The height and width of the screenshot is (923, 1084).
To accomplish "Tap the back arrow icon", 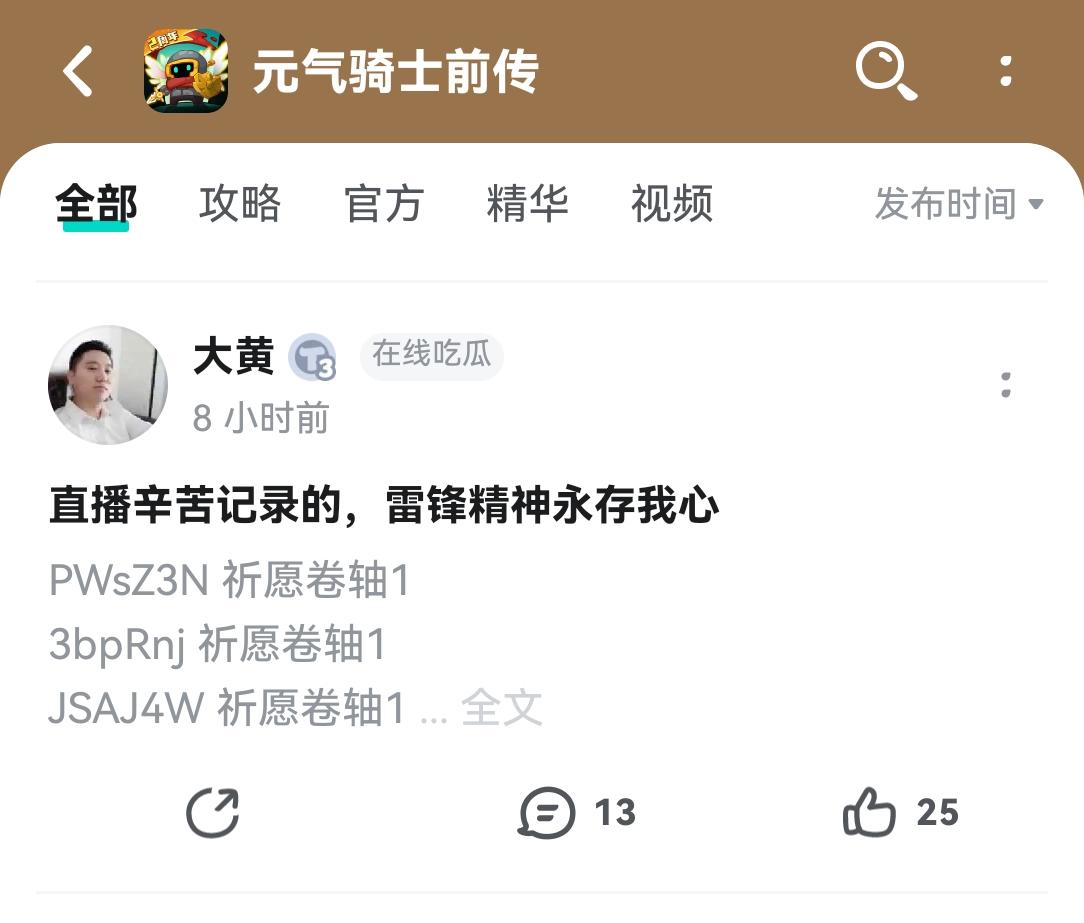I will pos(77,71).
